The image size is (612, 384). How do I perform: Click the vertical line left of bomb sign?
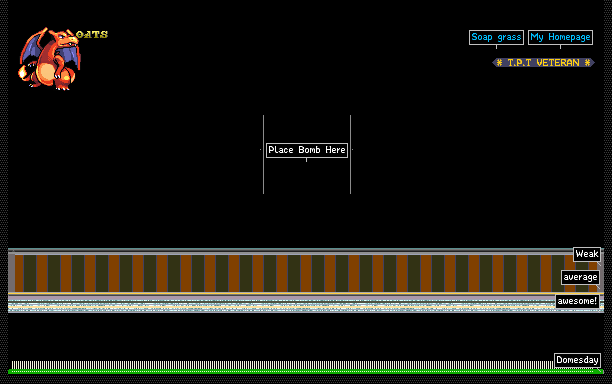point(263,154)
